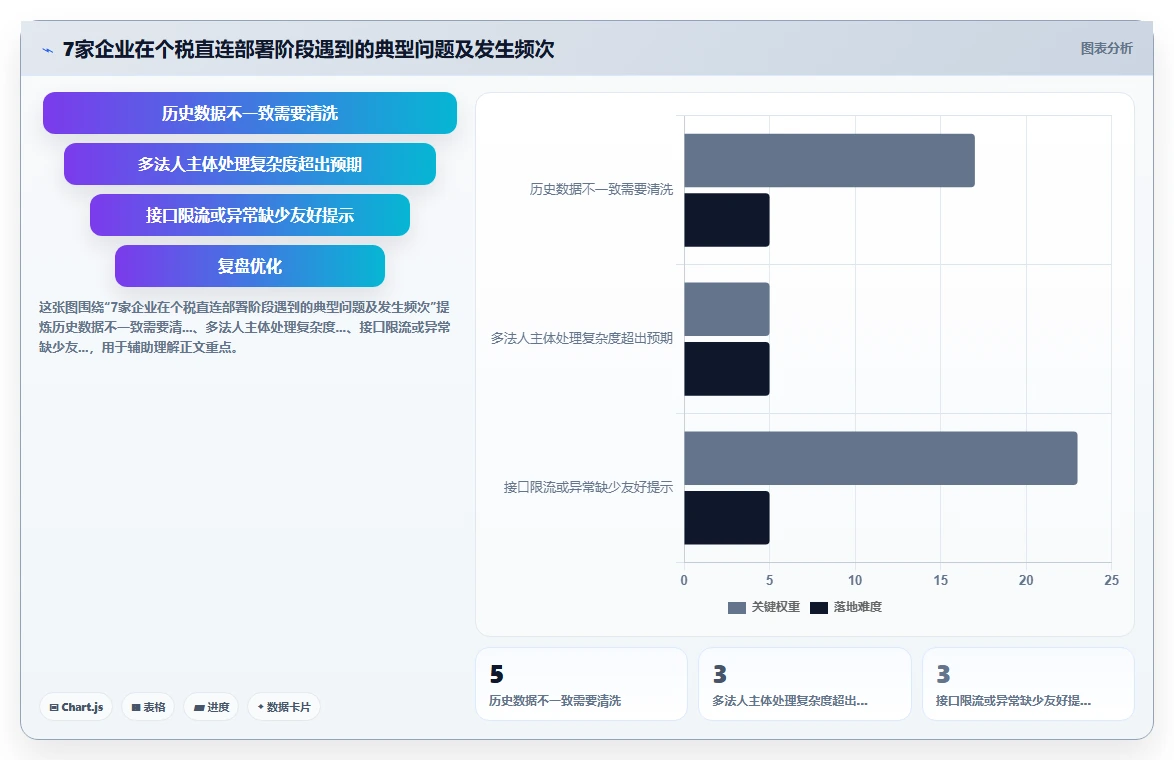Toggle the 关键权重 legend swatch
1174x760 pixels.
[x=737, y=607]
